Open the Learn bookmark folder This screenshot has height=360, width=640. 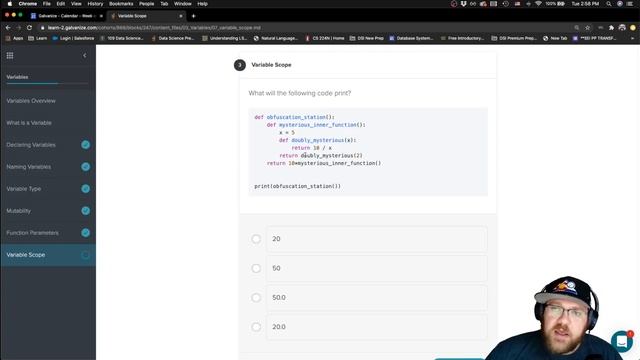click(38, 38)
